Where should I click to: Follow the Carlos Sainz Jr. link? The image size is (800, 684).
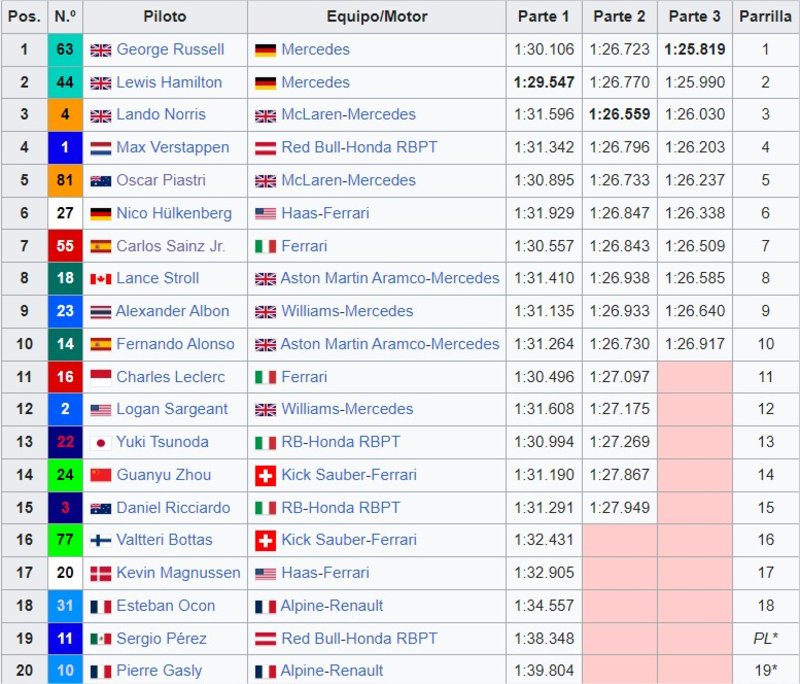click(x=170, y=246)
